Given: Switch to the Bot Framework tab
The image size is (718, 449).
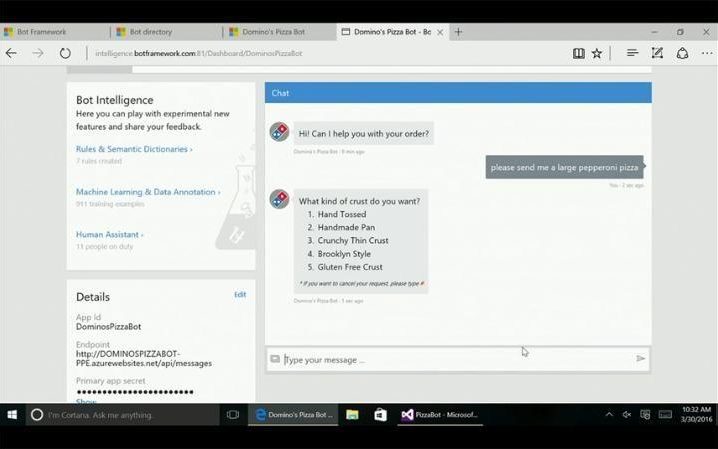Looking at the screenshot, I should pos(55,32).
